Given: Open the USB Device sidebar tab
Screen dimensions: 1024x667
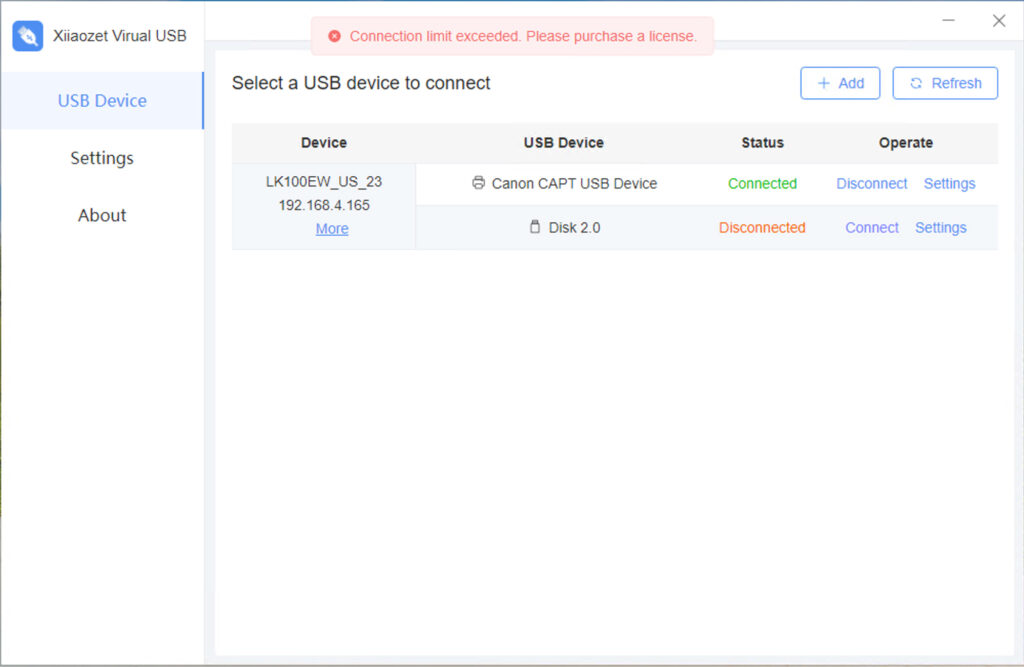Looking at the screenshot, I should pyautogui.click(x=102, y=100).
